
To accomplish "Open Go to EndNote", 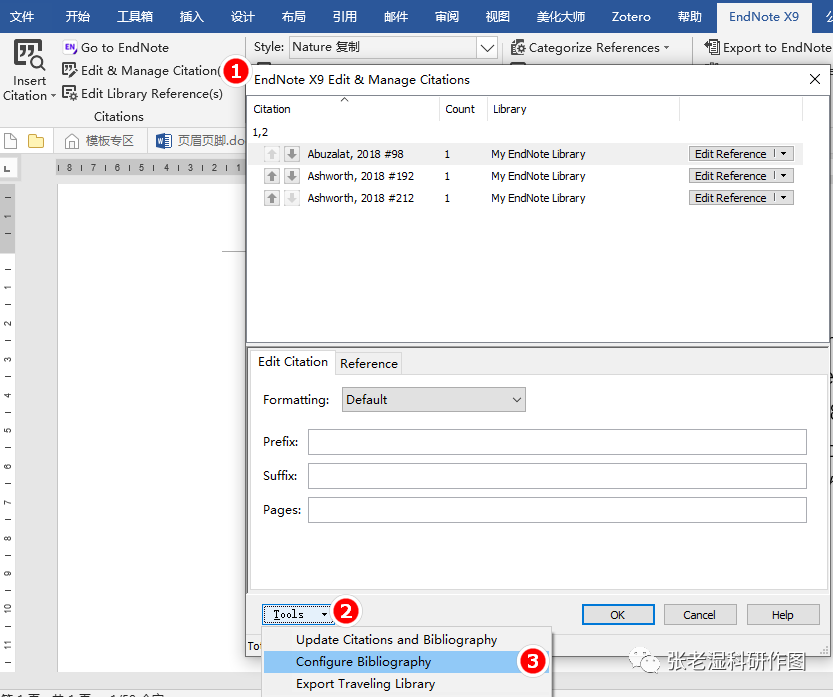I will [x=116, y=48].
